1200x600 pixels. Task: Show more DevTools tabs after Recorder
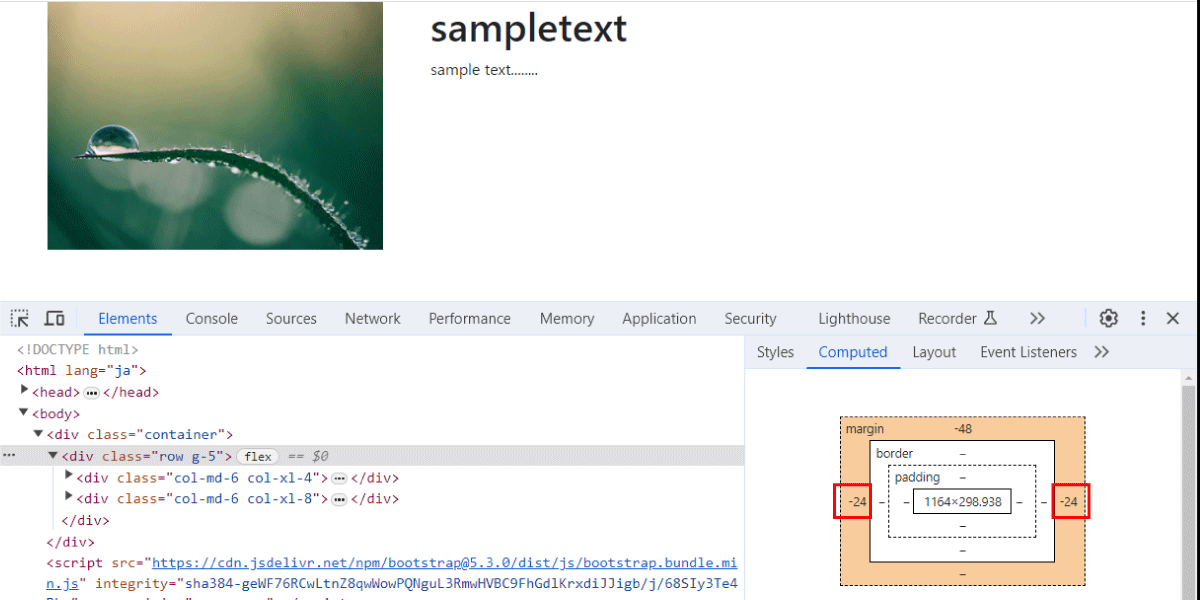1037,318
